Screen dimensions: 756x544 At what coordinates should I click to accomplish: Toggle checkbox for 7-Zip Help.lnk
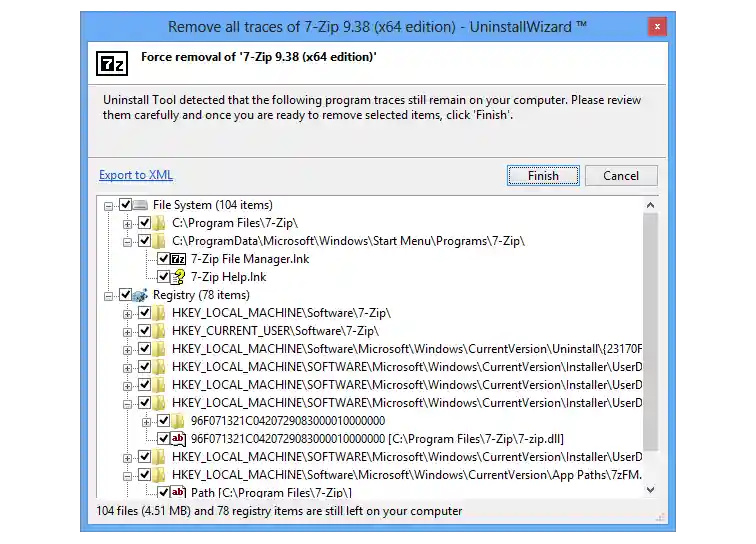tap(164, 277)
